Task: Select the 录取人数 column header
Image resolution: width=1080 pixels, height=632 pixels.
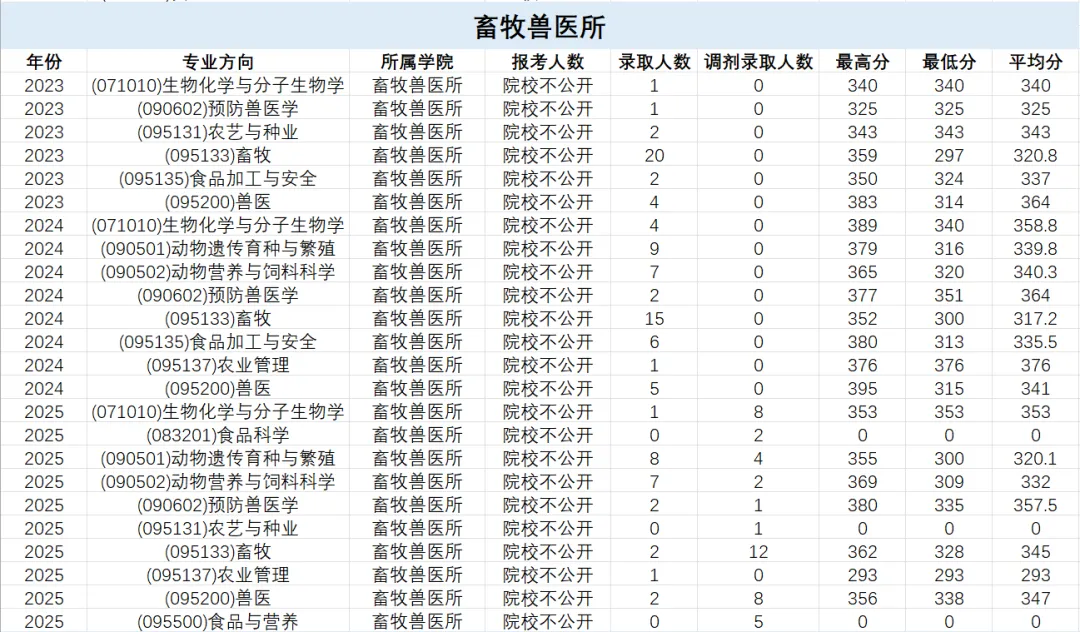Action: pyautogui.click(x=654, y=62)
